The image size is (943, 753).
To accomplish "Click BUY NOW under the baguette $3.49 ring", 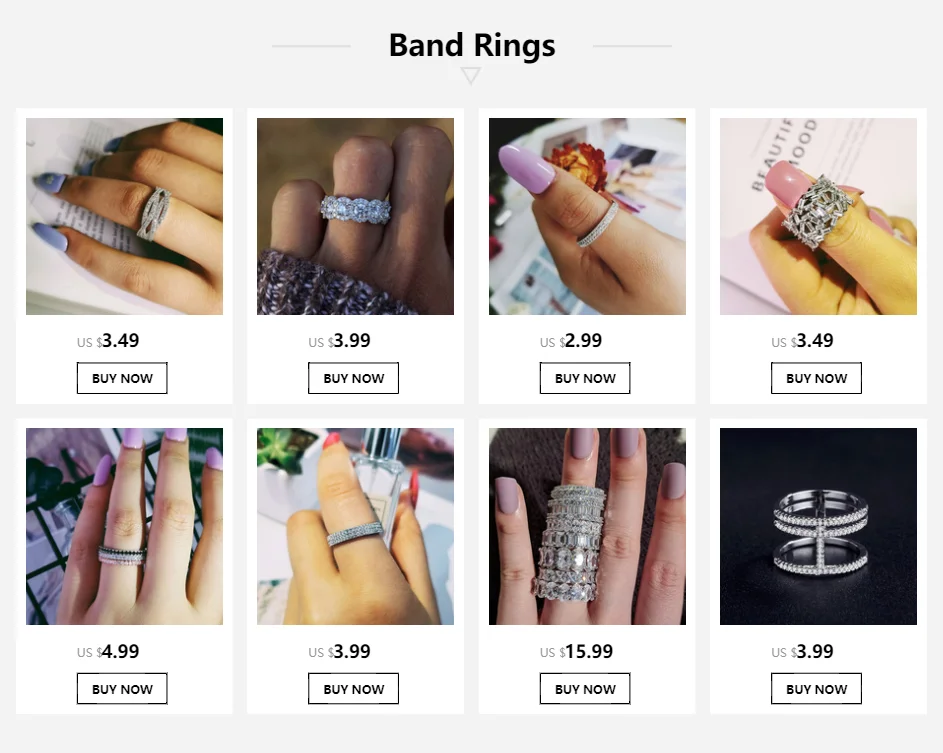I will click(817, 378).
